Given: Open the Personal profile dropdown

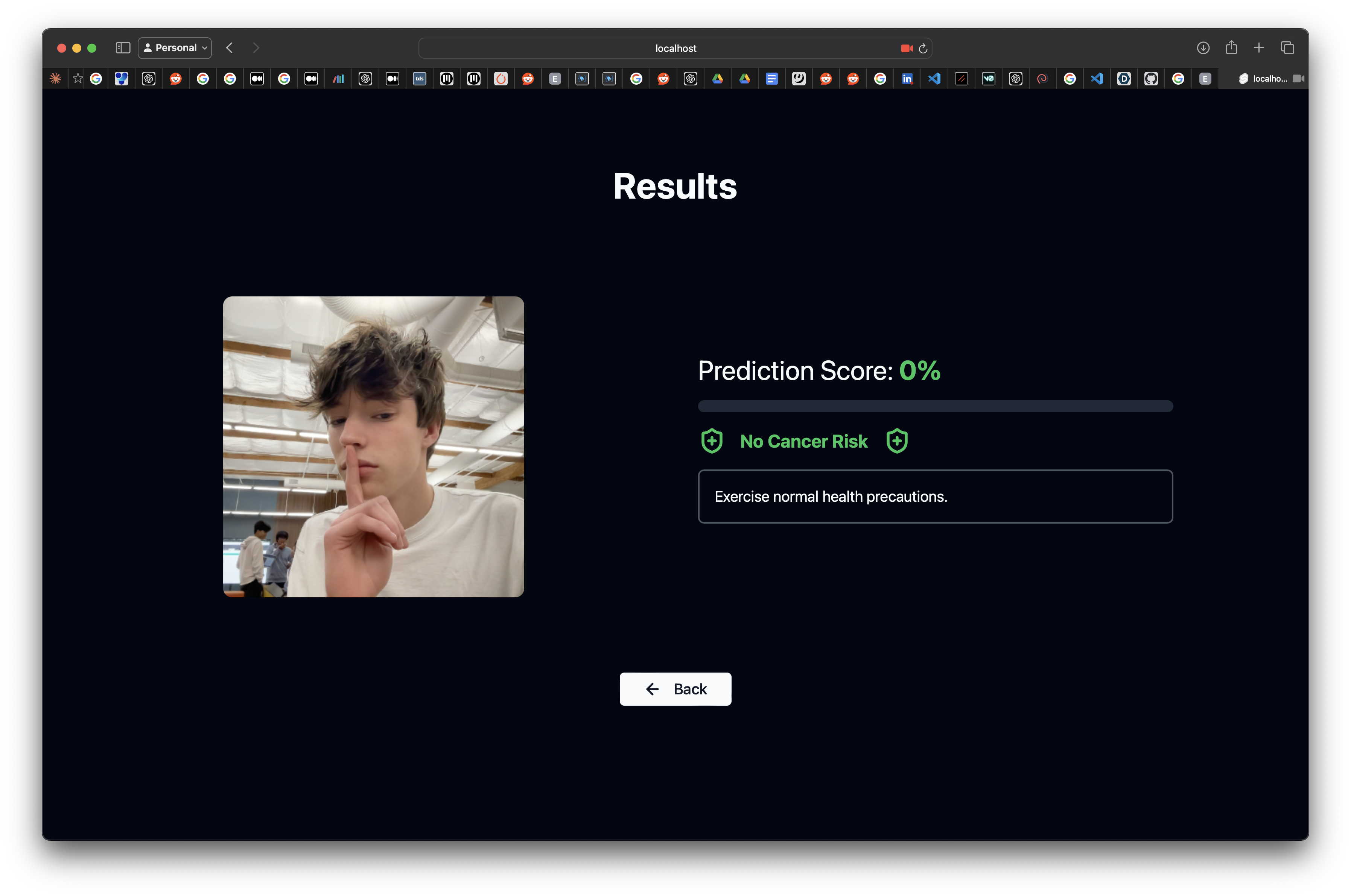Looking at the screenshot, I should click(x=175, y=48).
